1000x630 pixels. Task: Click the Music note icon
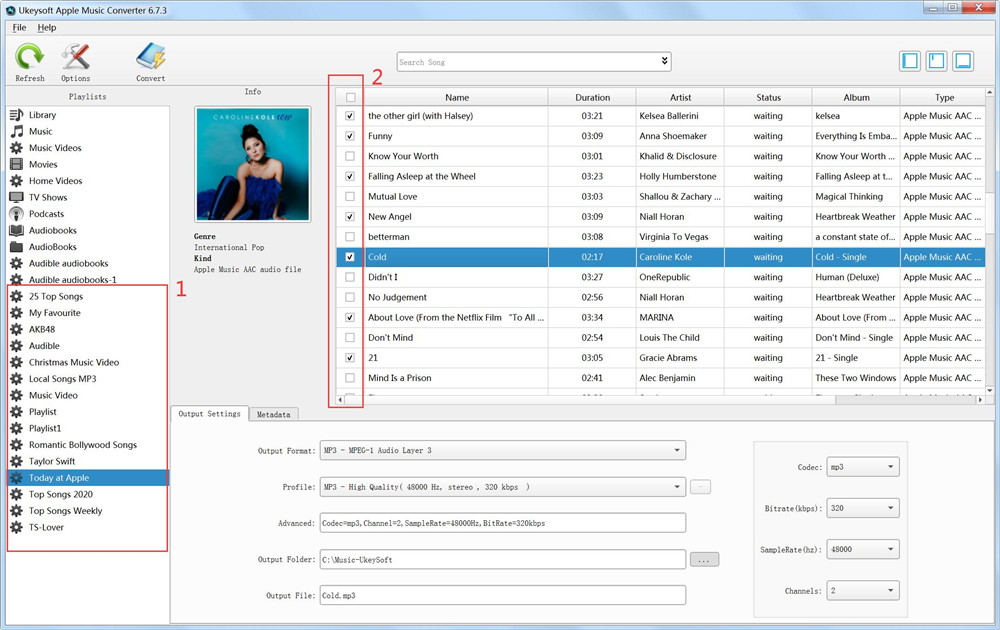coord(17,131)
